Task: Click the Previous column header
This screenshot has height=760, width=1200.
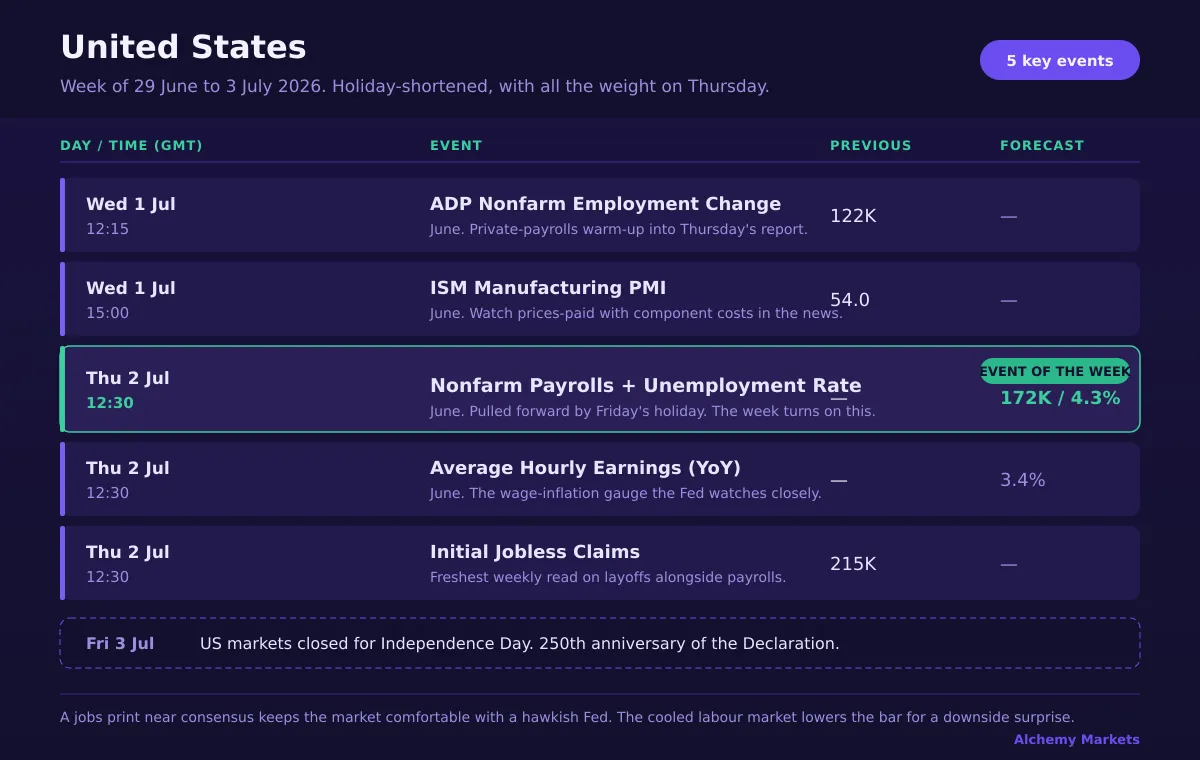Action: click(x=870, y=145)
